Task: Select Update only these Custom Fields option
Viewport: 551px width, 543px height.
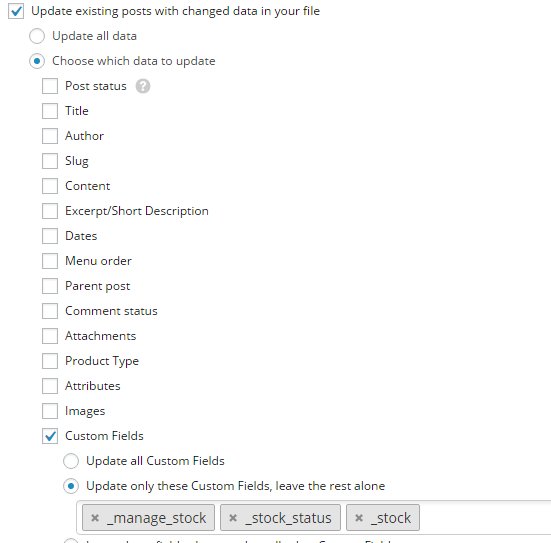Action: 71,486
